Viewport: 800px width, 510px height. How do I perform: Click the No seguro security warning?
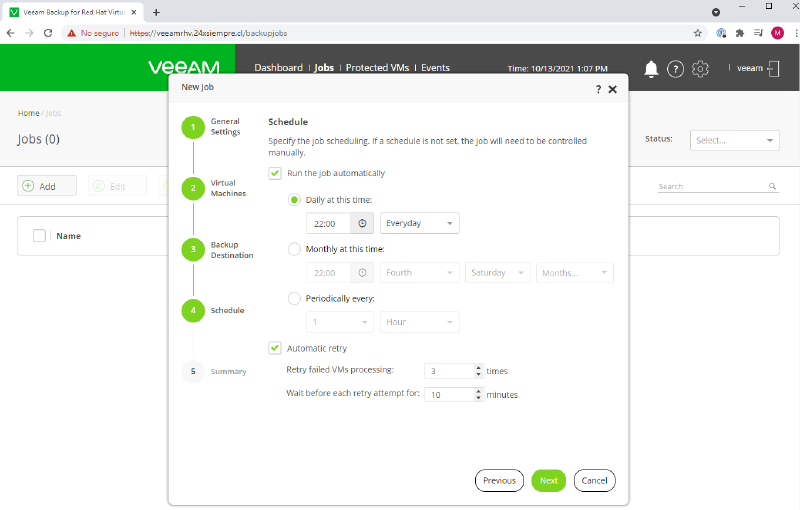click(x=93, y=33)
